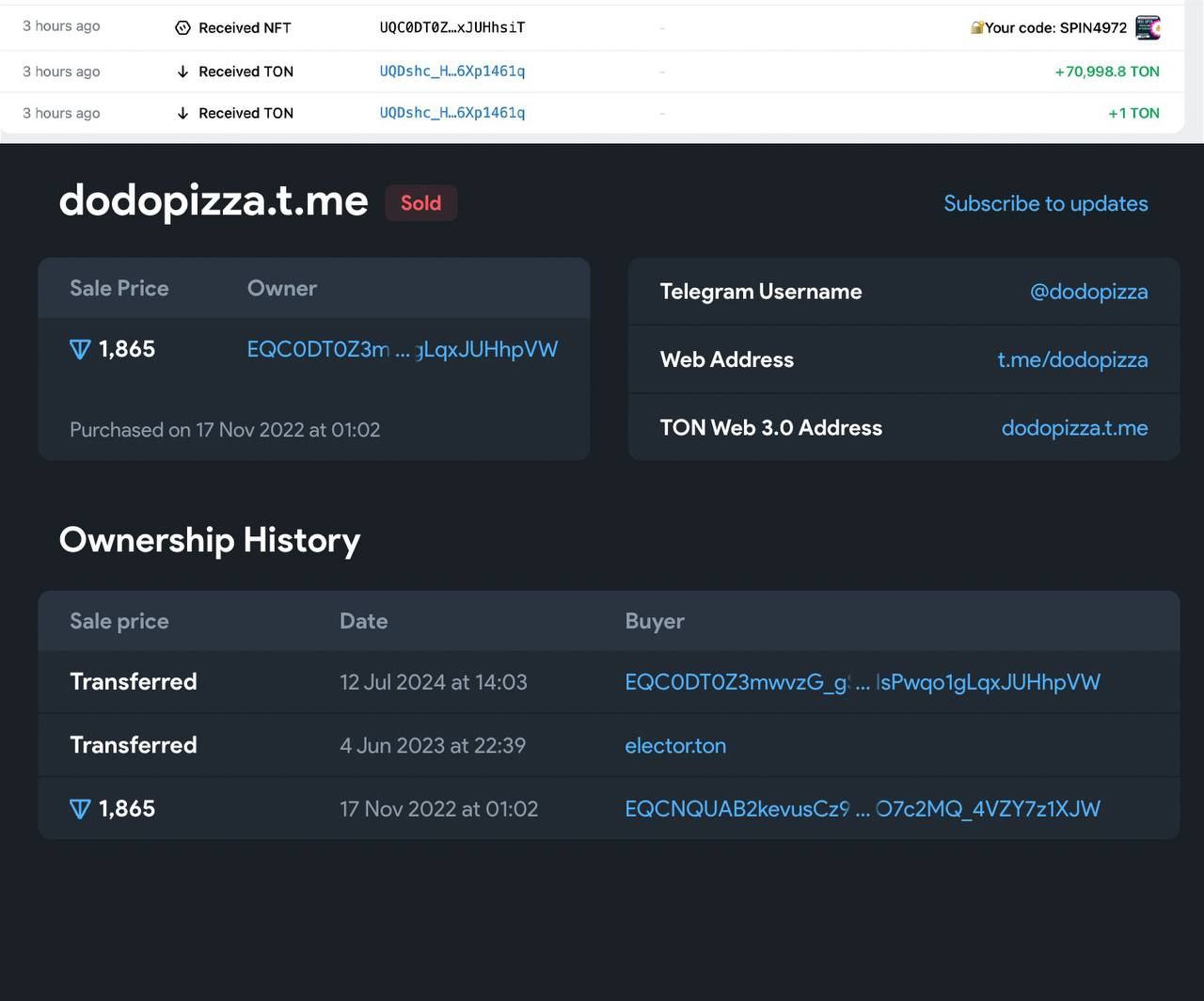The height and width of the screenshot is (1001, 1204).
Task: Click the Received NFT hexagon icon
Action: [182, 28]
